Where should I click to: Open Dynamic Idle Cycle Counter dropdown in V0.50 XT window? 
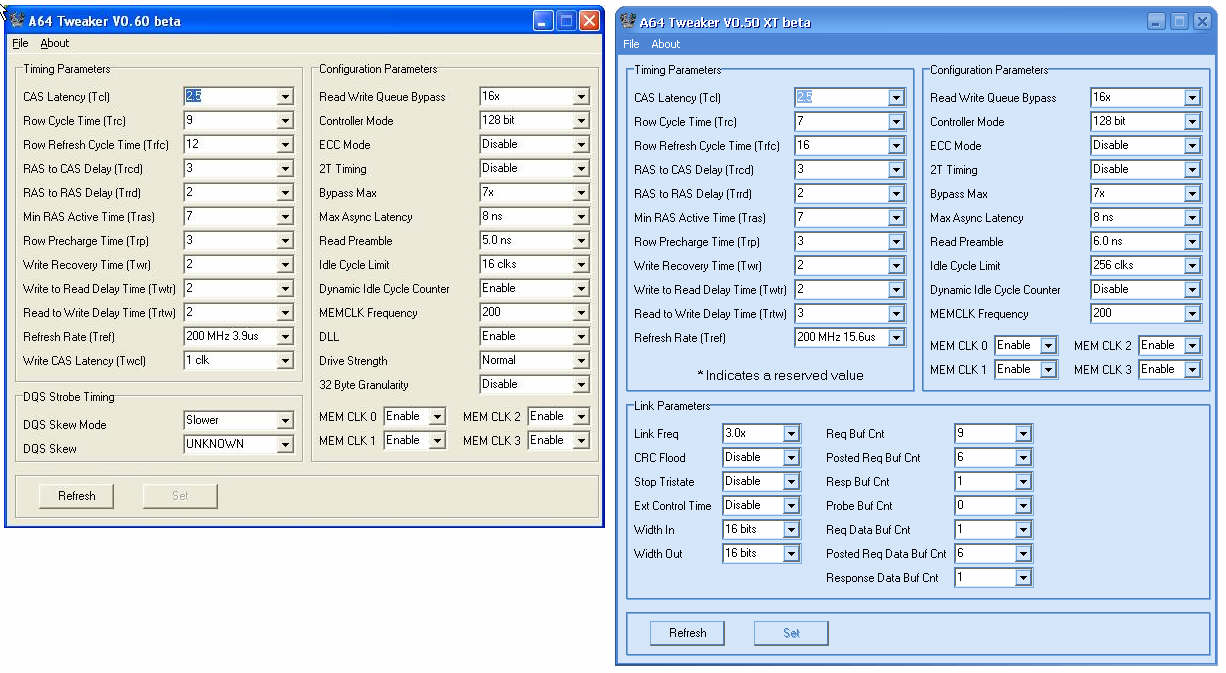1192,290
